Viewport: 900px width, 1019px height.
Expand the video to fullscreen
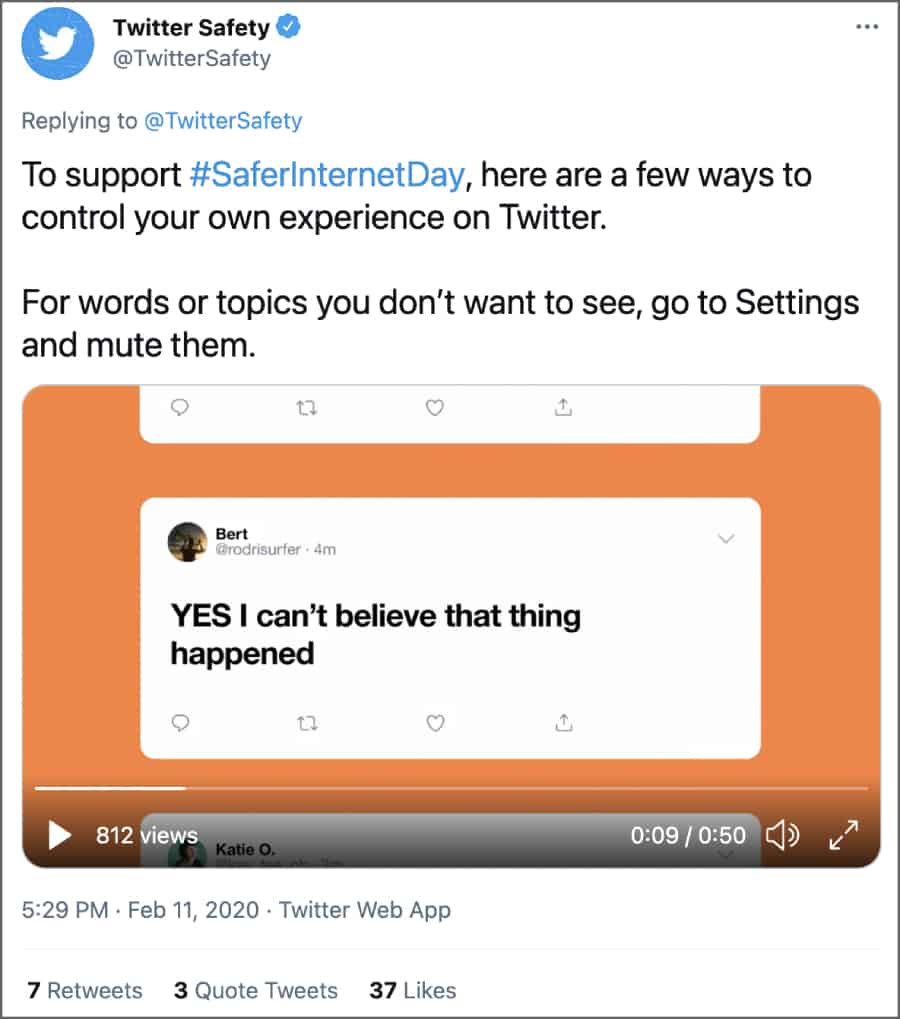coord(845,834)
